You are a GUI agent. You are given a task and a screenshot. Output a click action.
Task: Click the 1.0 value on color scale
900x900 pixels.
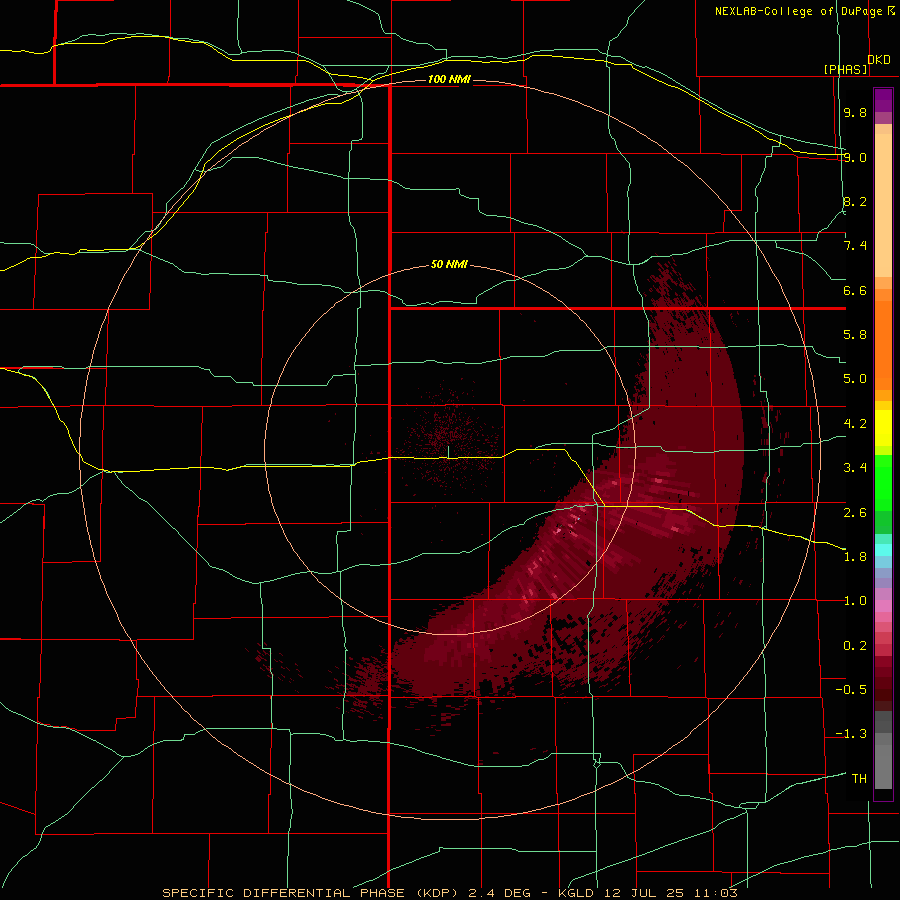855,601
